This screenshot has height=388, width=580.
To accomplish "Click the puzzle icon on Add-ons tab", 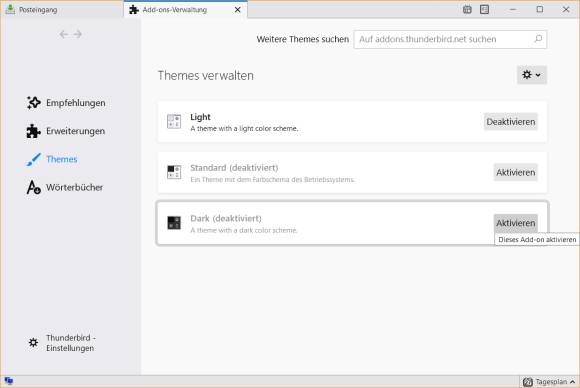I will tap(134, 10).
